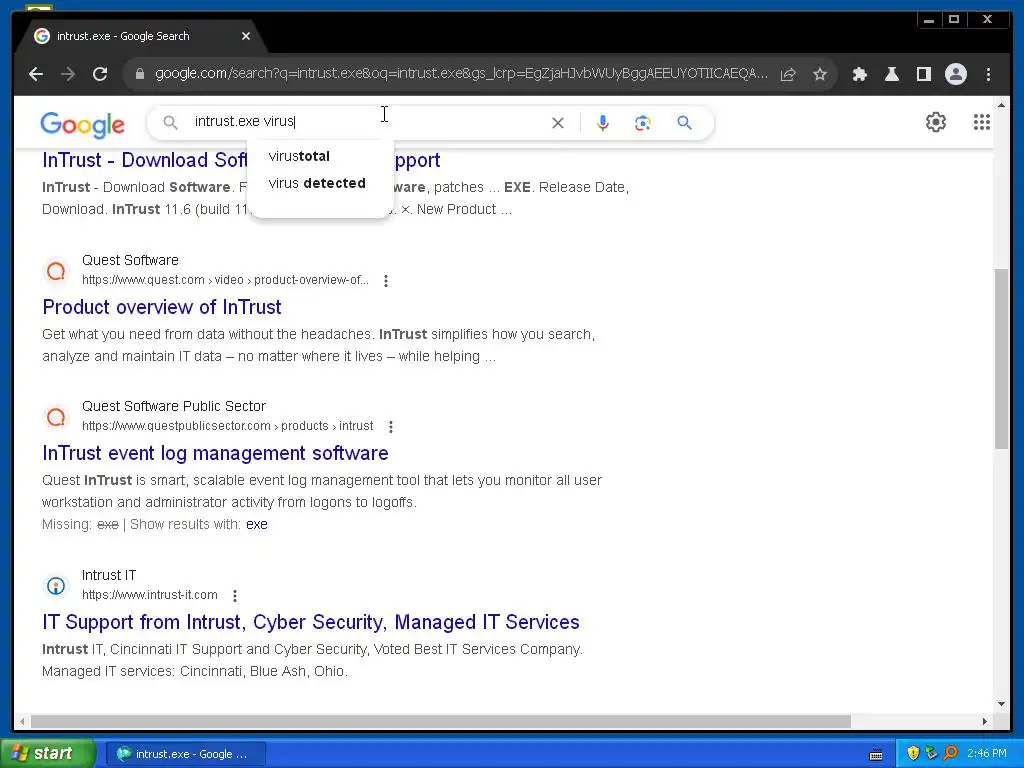Open Chrome Labs flask icon
This screenshot has width=1024, height=768.
click(891, 74)
